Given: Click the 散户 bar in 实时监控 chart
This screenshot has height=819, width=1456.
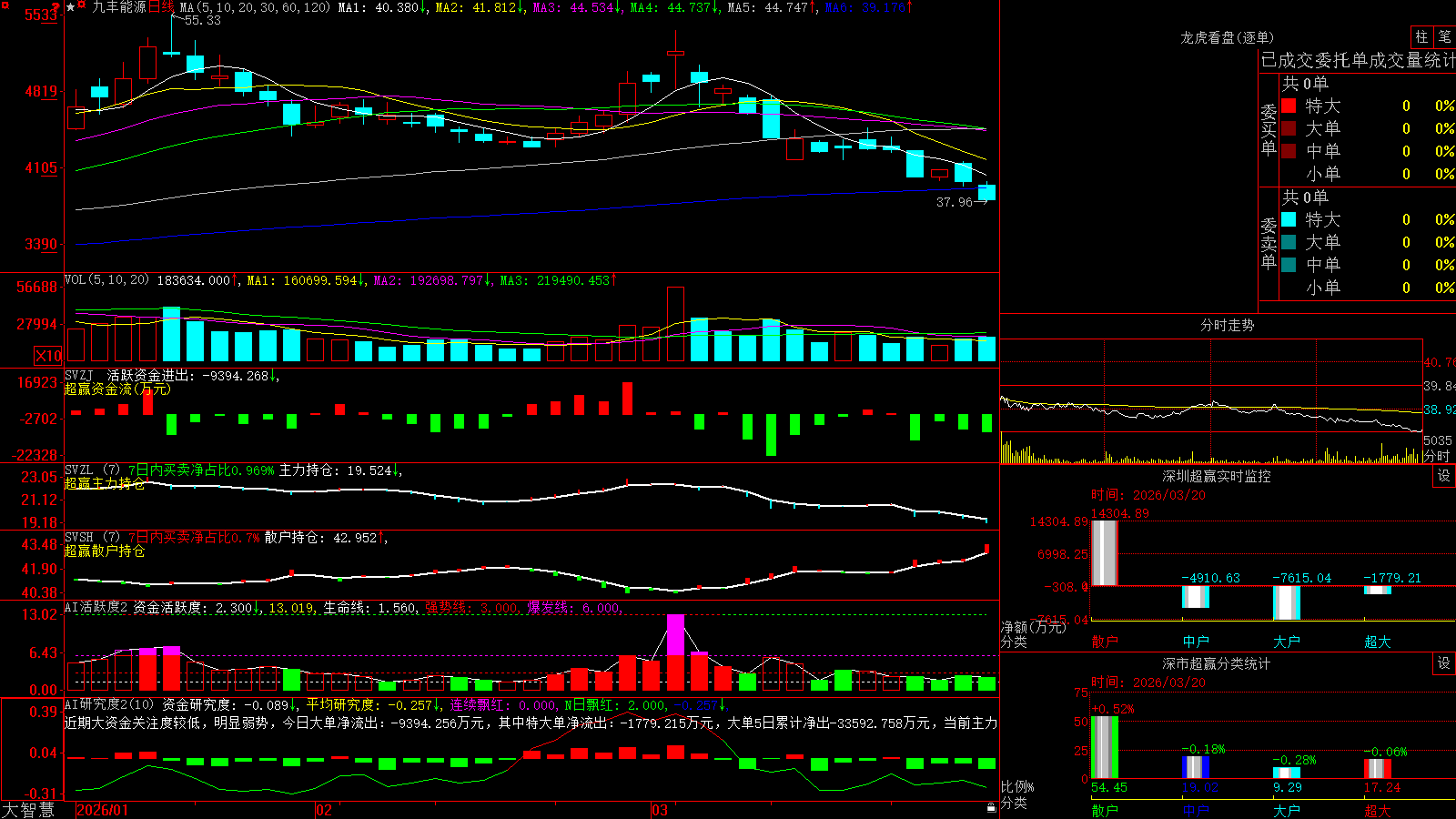Looking at the screenshot, I should click(1104, 552).
